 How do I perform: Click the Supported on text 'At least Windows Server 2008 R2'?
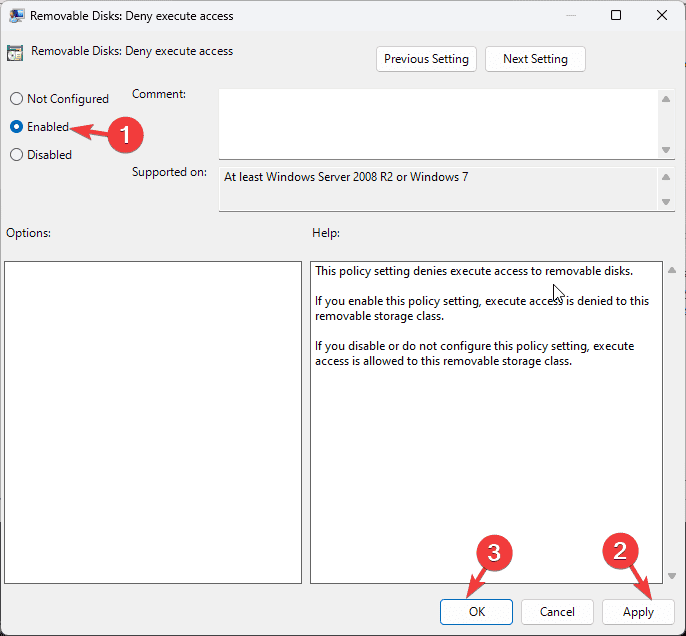click(308, 177)
